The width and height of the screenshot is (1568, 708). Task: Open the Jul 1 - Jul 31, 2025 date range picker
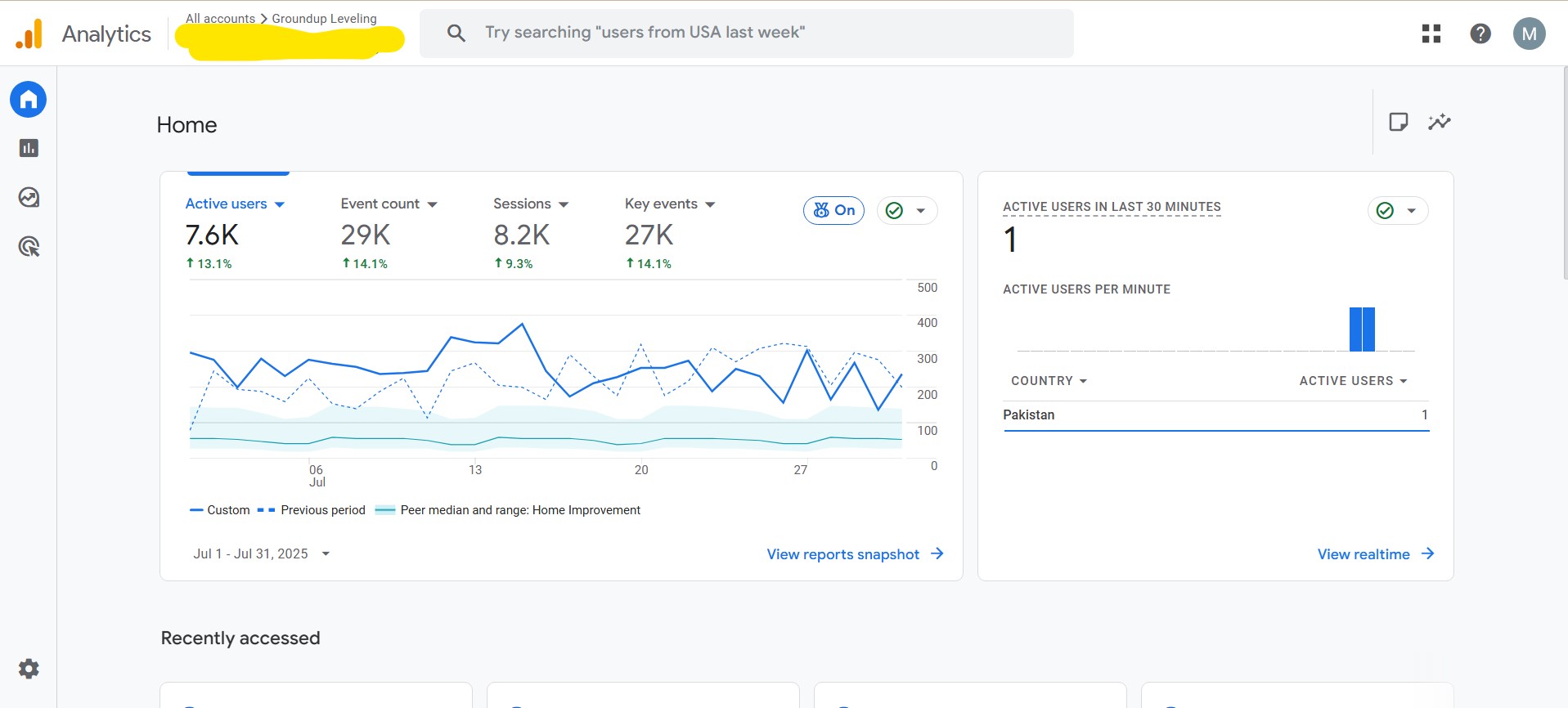[261, 553]
